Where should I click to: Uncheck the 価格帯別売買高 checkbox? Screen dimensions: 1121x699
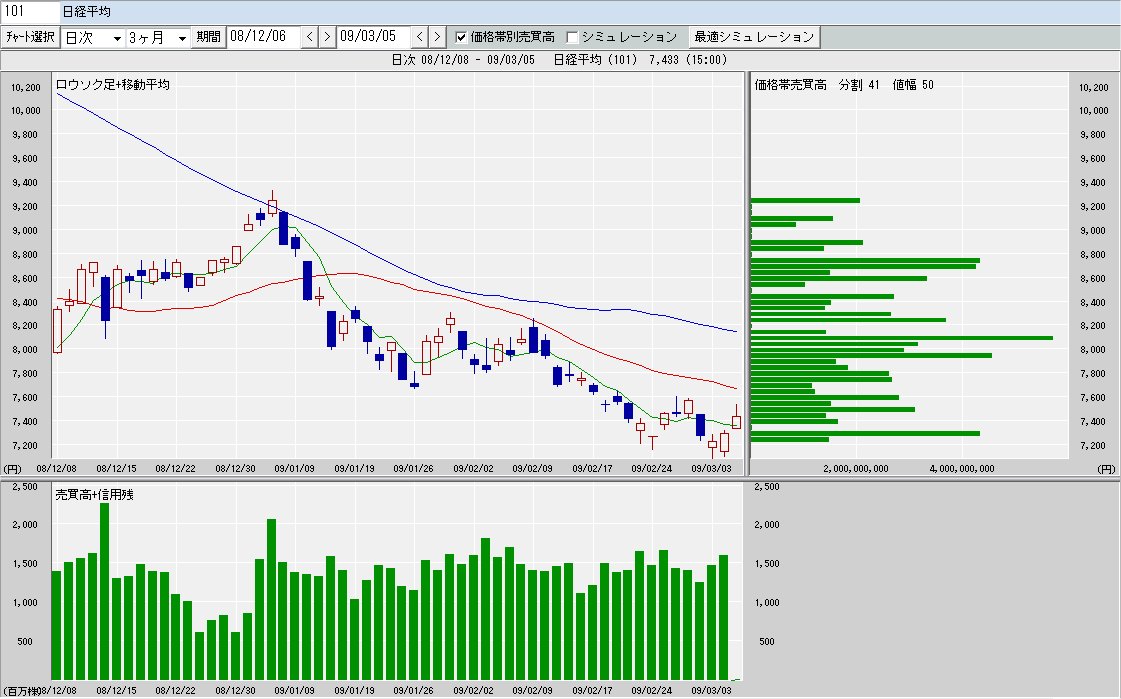tap(461, 37)
